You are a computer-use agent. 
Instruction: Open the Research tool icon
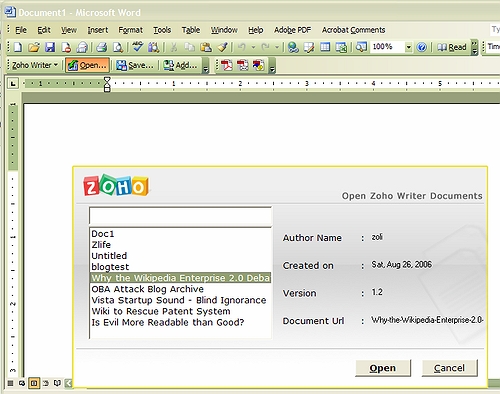click(x=154, y=47)
